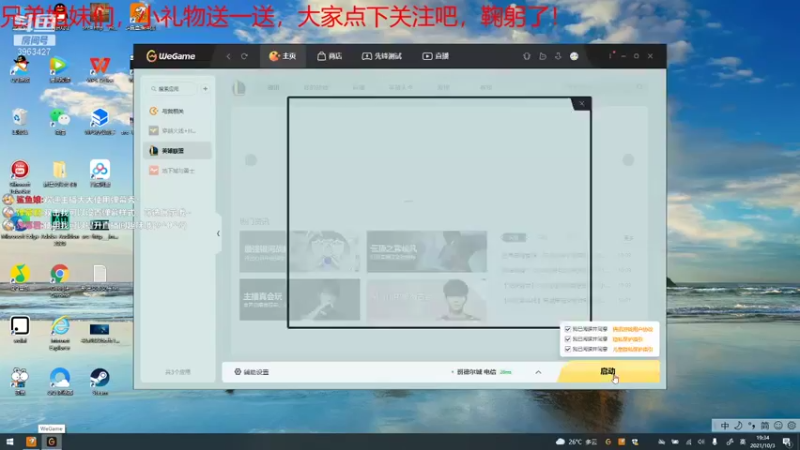
Task: Open Google Chrome desktop shortcut
Action: [60, 278]
